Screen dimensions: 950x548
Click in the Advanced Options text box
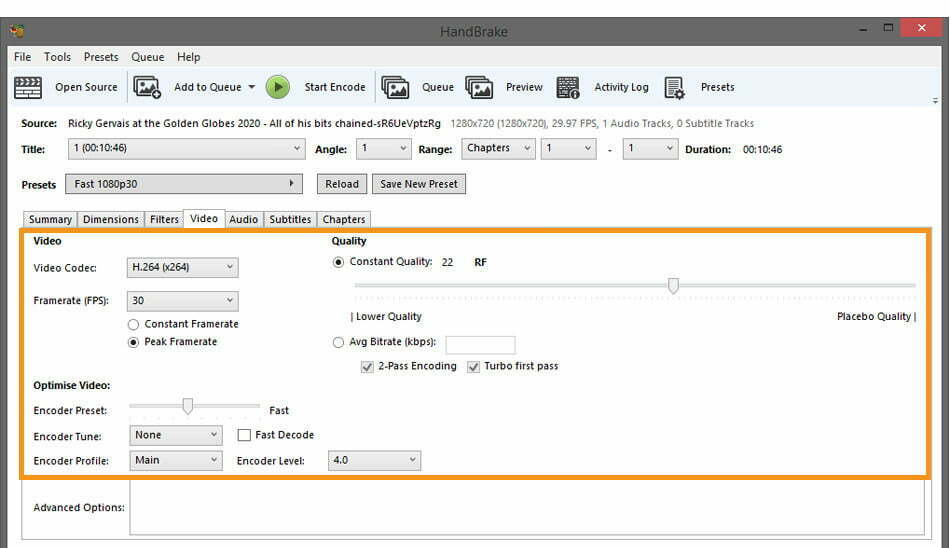pyautogui.click(x=527, y=508)
